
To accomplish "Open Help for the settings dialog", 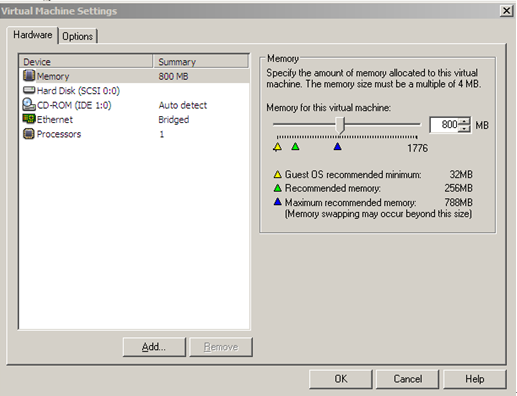I will click(x=475, y=379).
